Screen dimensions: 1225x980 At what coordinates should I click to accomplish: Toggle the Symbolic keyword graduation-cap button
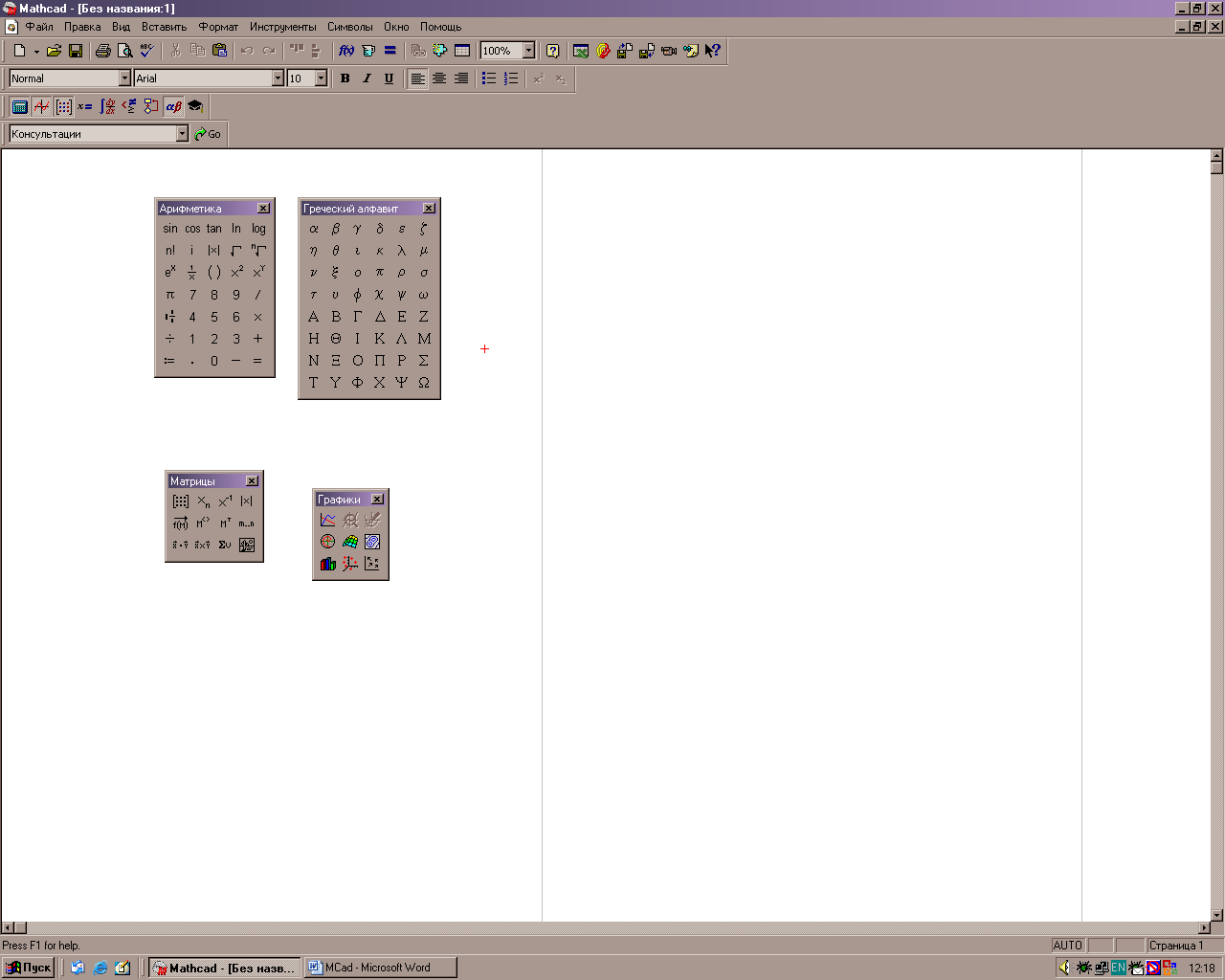pos(195,106)
